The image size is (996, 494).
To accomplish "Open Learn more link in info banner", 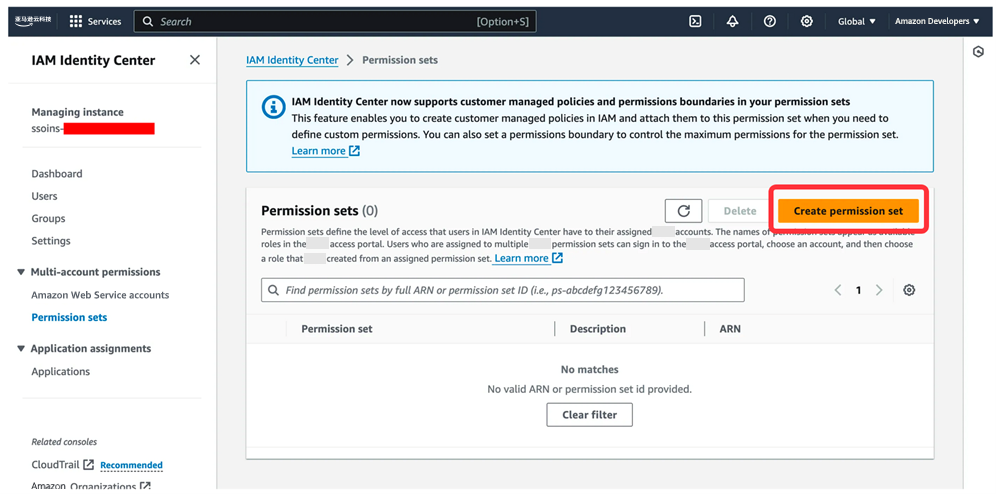I will tap(326, 151).
